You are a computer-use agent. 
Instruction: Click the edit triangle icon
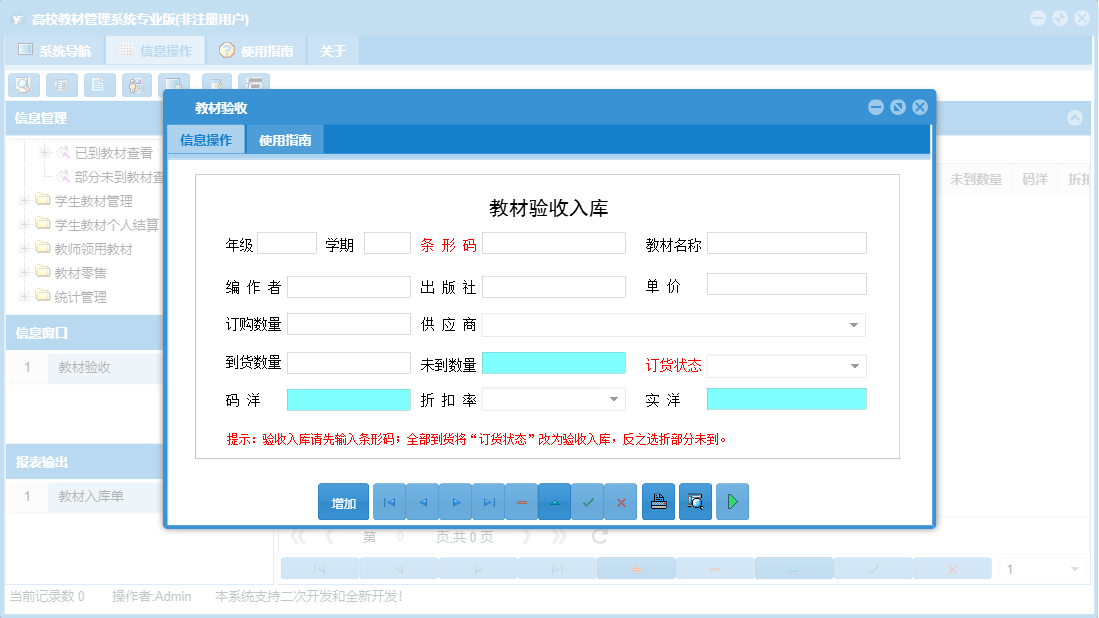(554, 501)
